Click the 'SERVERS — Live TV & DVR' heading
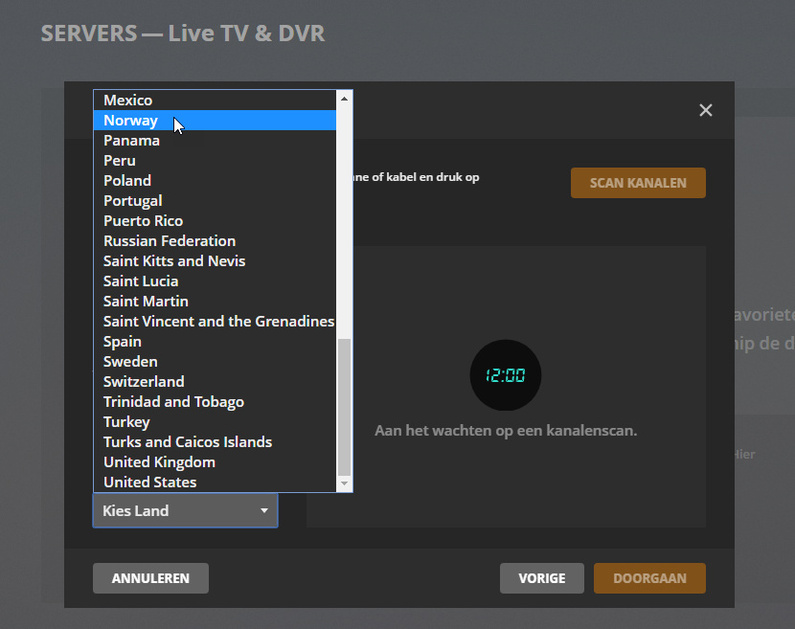This screenshot has width=795, height=629. click(183, 33)
